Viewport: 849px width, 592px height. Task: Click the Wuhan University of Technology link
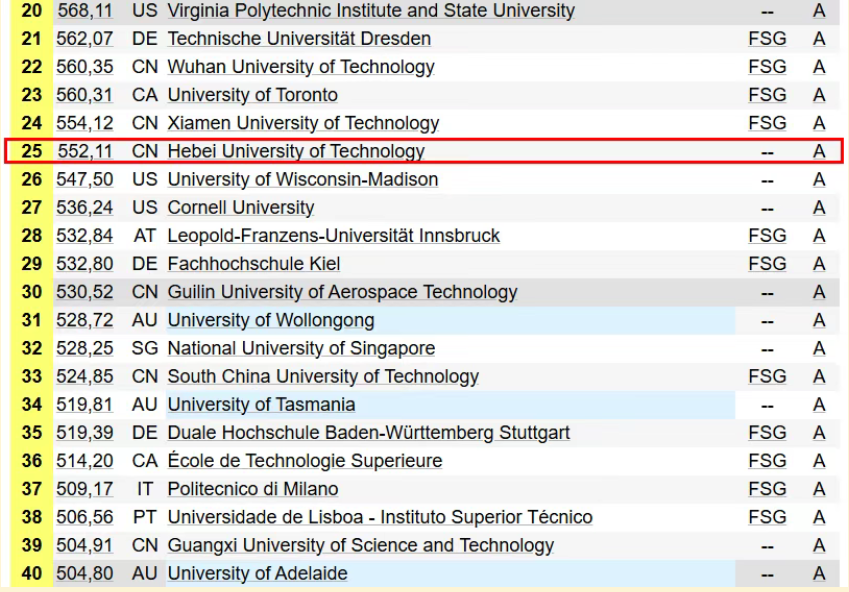301,67
